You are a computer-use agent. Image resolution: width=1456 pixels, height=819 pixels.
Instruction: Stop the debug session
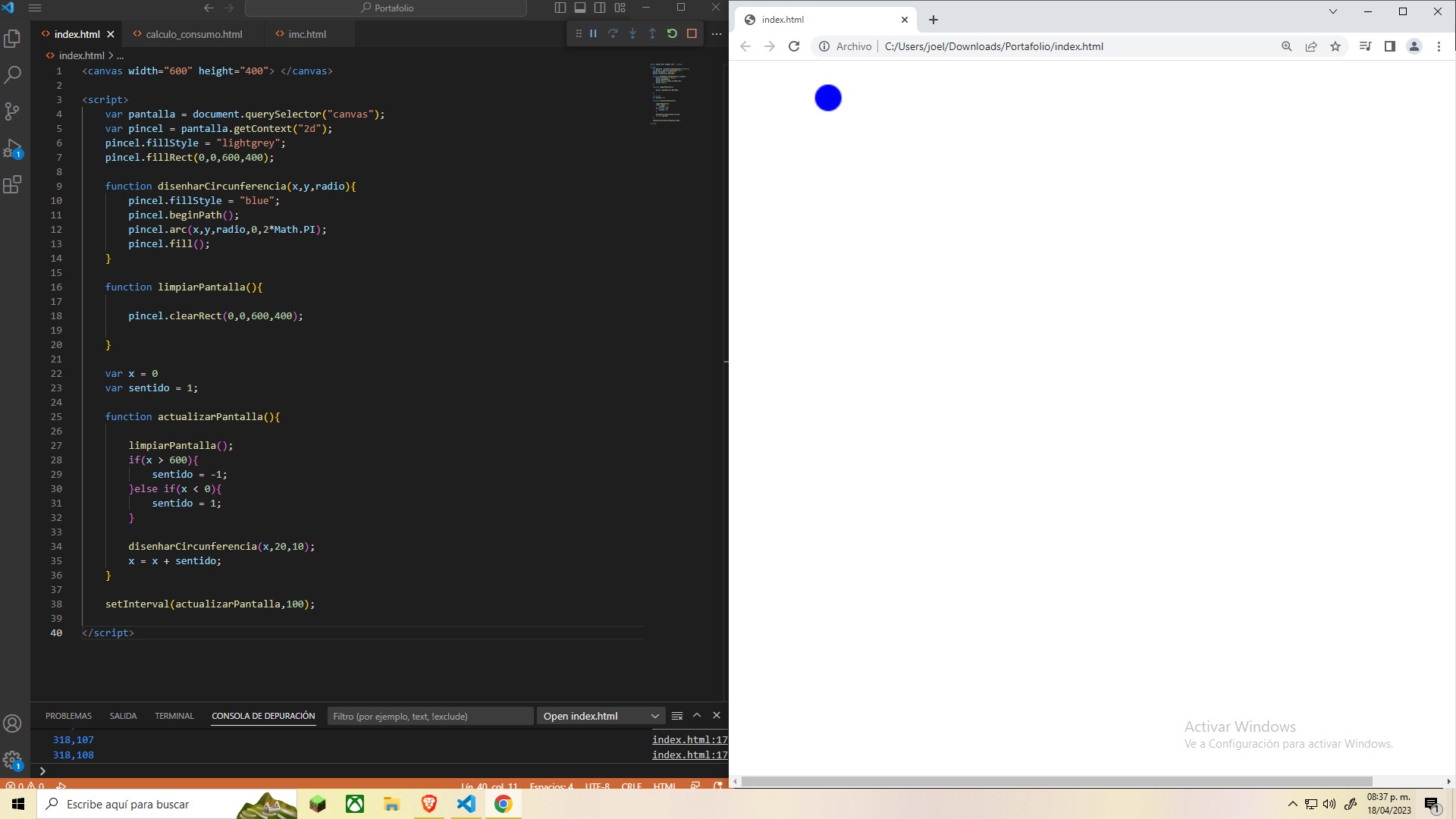(692, 33)
